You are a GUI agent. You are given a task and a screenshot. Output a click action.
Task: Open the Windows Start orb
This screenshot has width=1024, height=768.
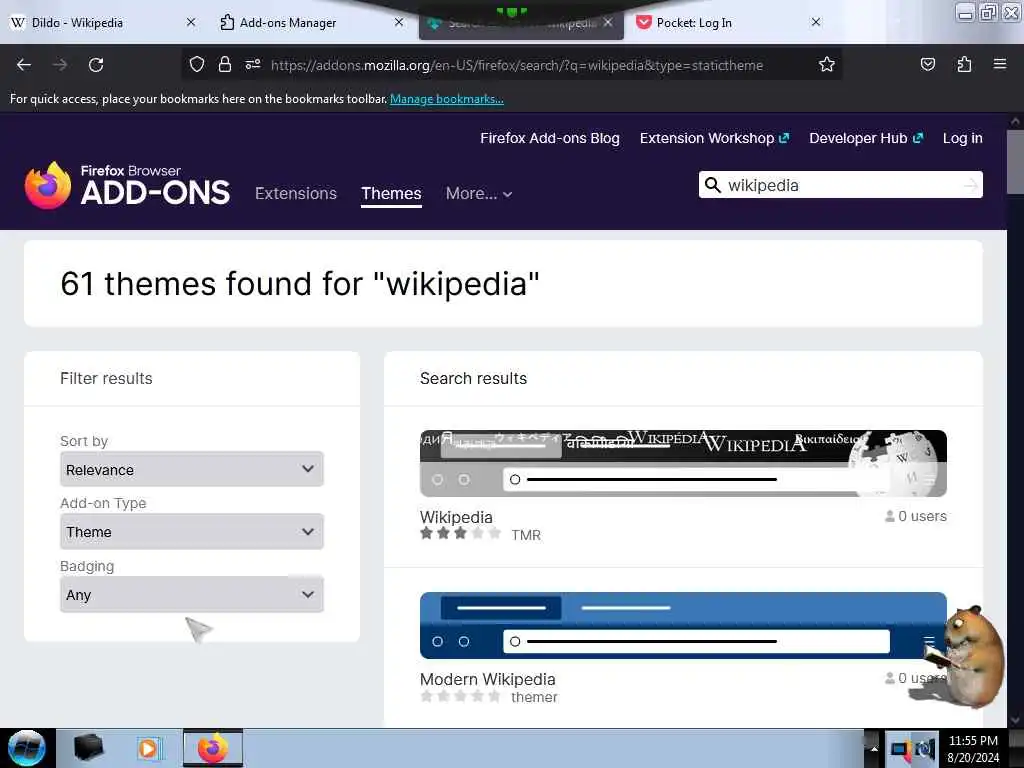[x=26, y=748]
